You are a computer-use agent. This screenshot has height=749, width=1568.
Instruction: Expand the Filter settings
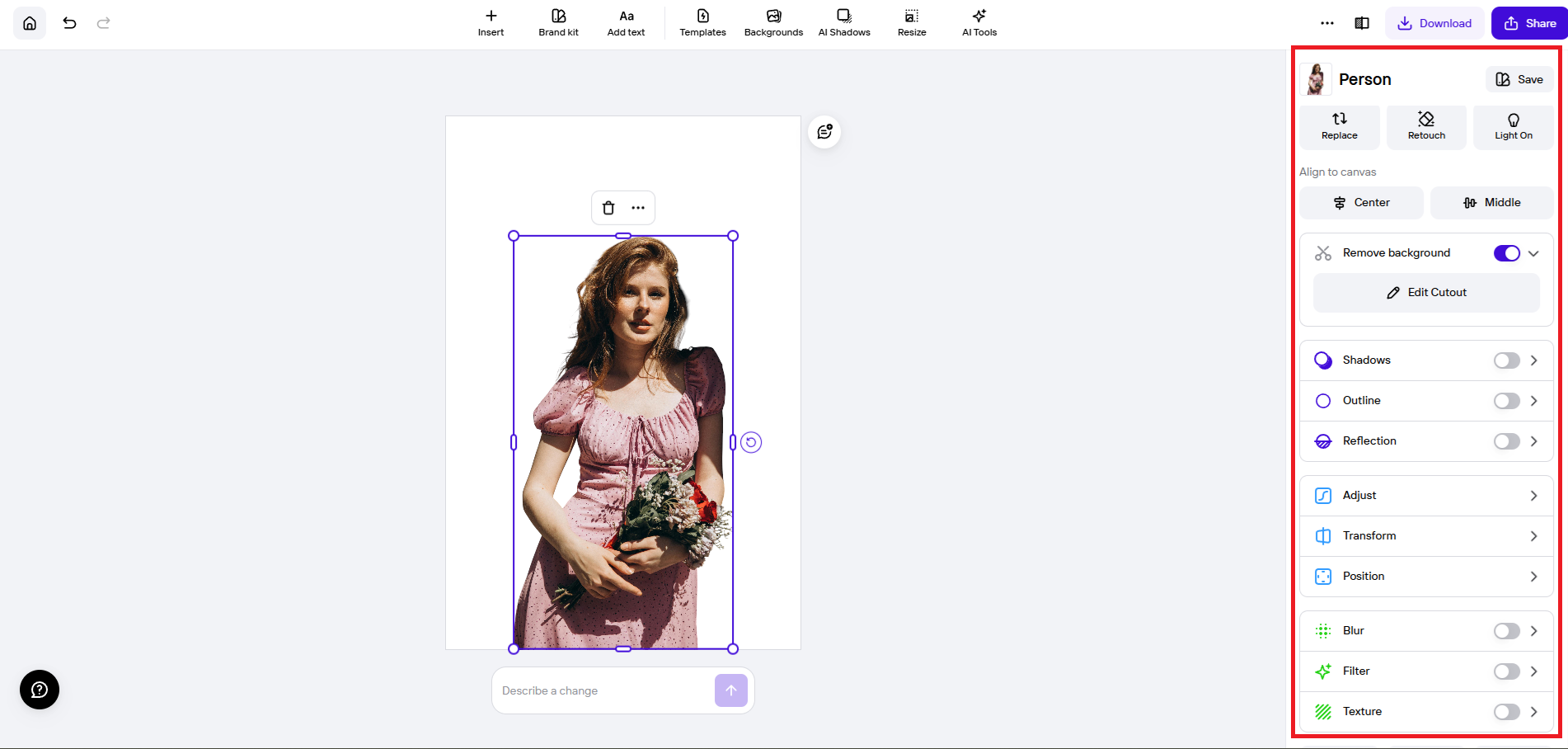[1533, 671]
